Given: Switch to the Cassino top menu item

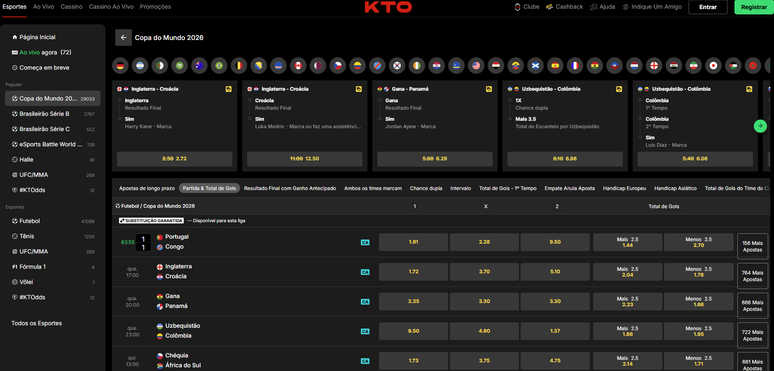Looking at the screenshot, I should (72, 7).
